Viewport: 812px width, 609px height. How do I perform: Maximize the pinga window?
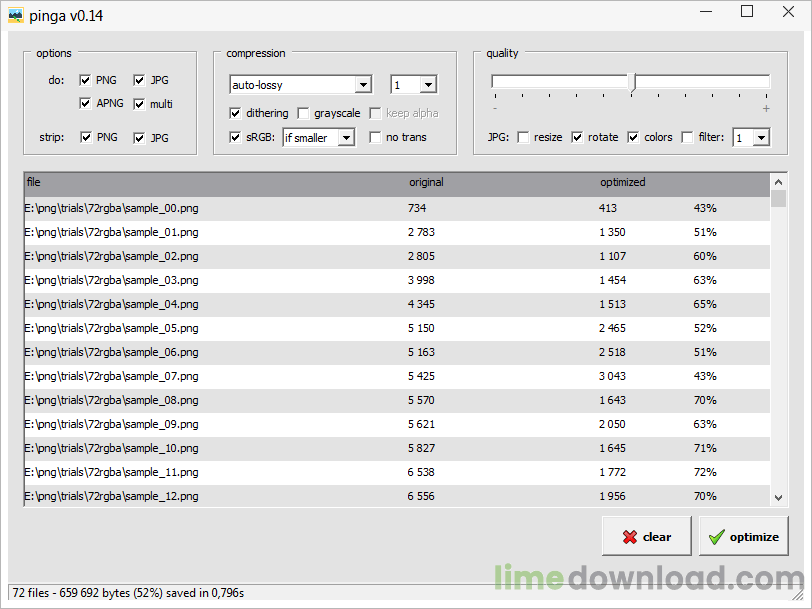[x=747, y=13]
